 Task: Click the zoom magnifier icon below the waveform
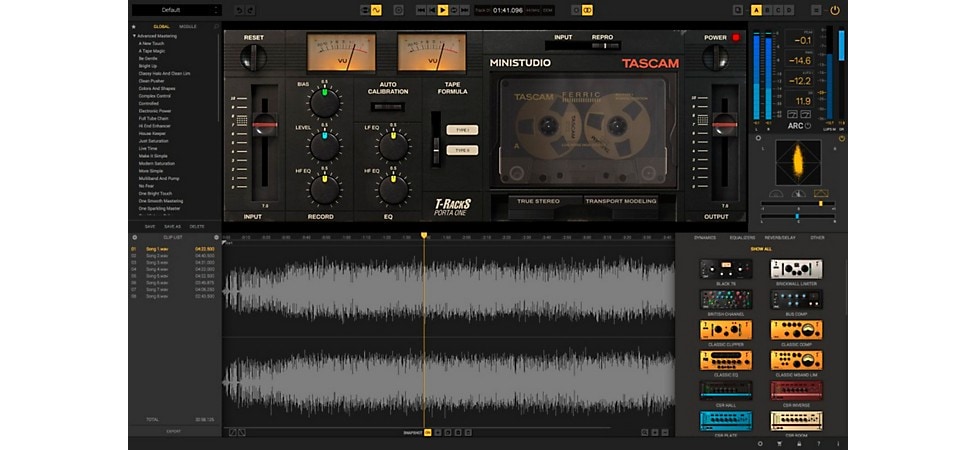coord(645,432)
